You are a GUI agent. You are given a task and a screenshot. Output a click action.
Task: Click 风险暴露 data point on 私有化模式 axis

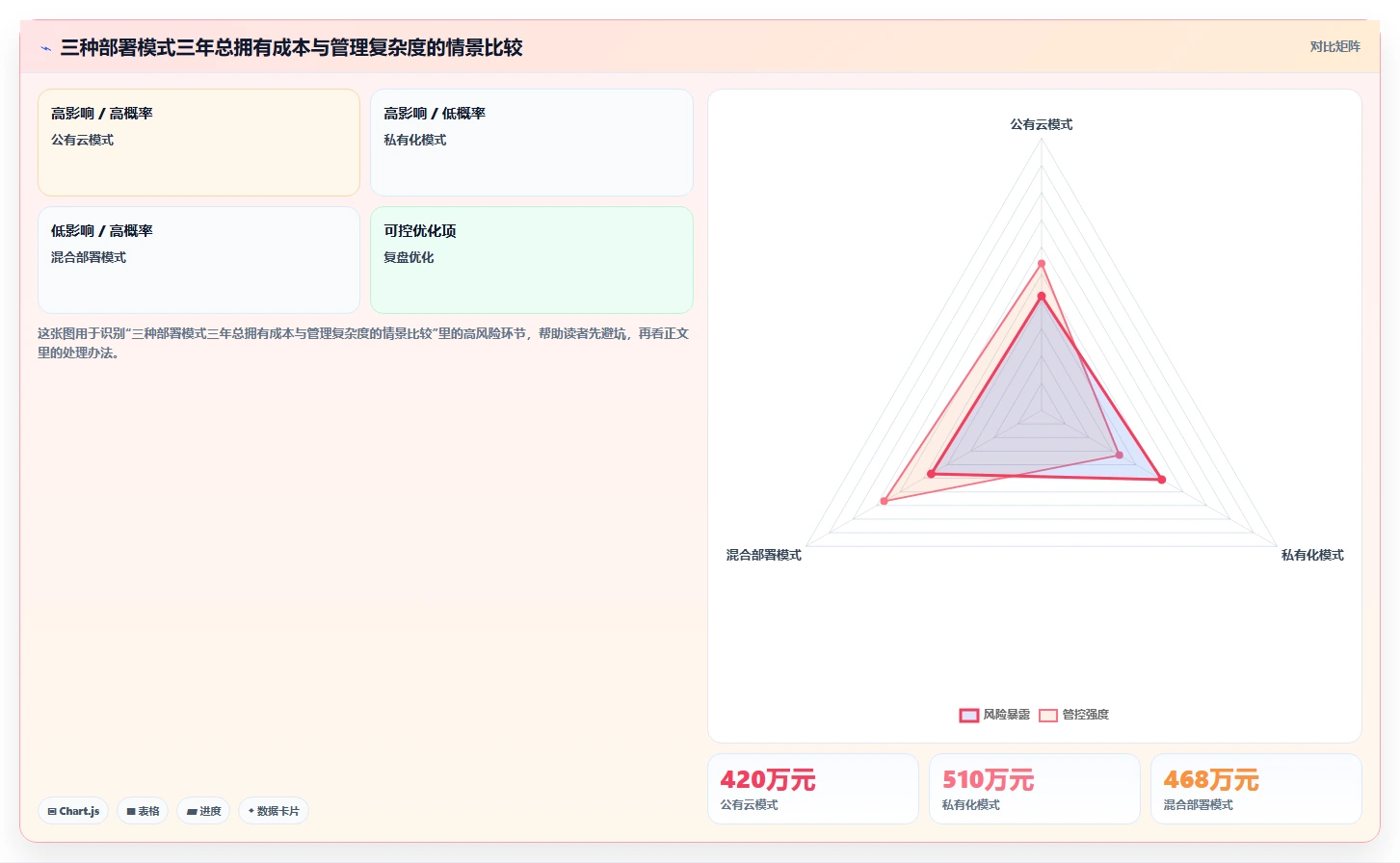[1161, 480]
